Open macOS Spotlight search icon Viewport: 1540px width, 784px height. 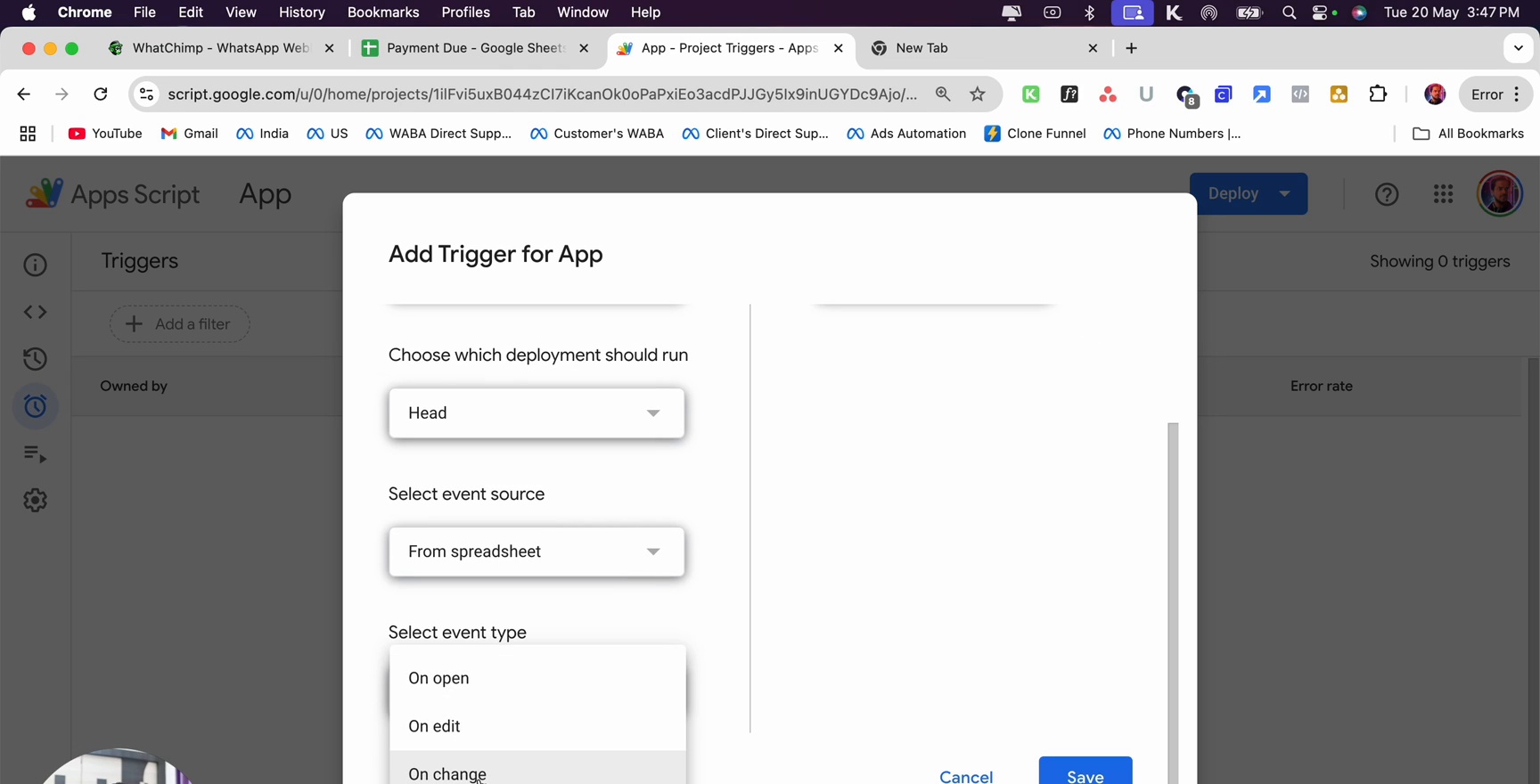pyautogui.click(x=1289, y=12)
